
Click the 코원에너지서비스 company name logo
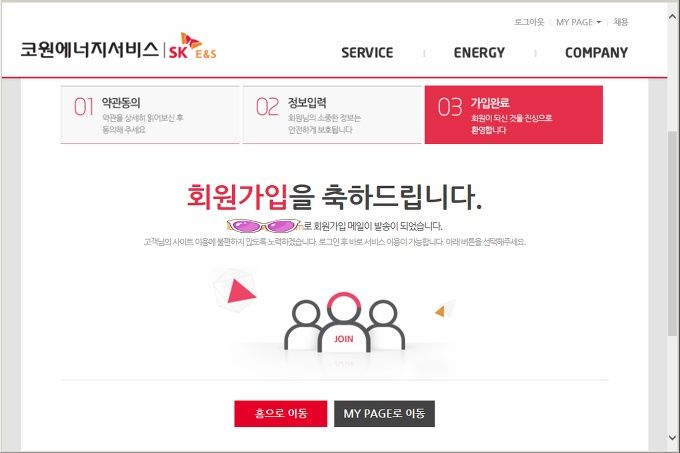tap(90, 50)
